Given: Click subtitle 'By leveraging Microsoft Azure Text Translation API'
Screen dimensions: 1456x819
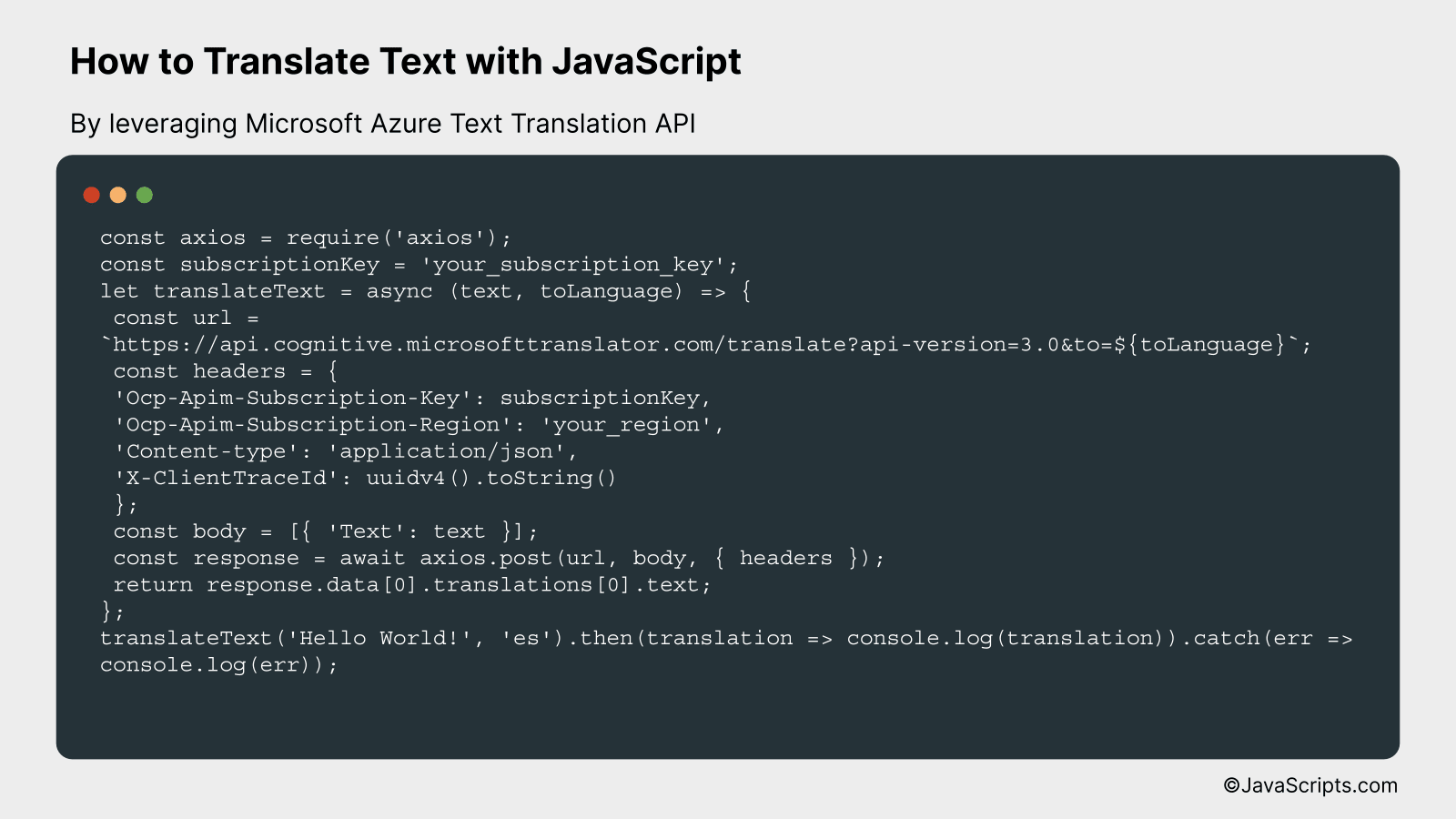Looking at the screenshot, I should (383, 124).
